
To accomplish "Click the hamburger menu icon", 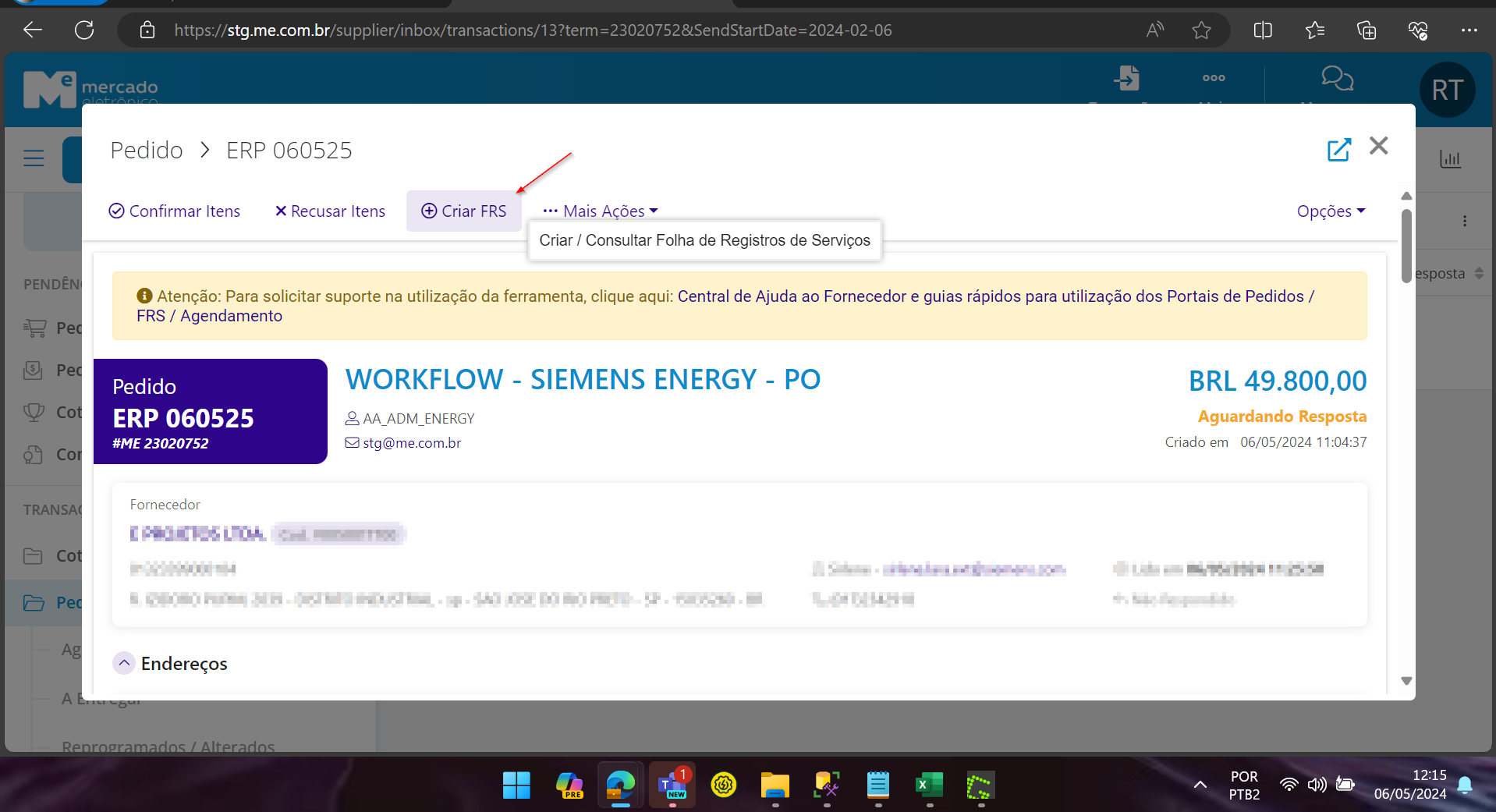I will [x=34, y=158].
